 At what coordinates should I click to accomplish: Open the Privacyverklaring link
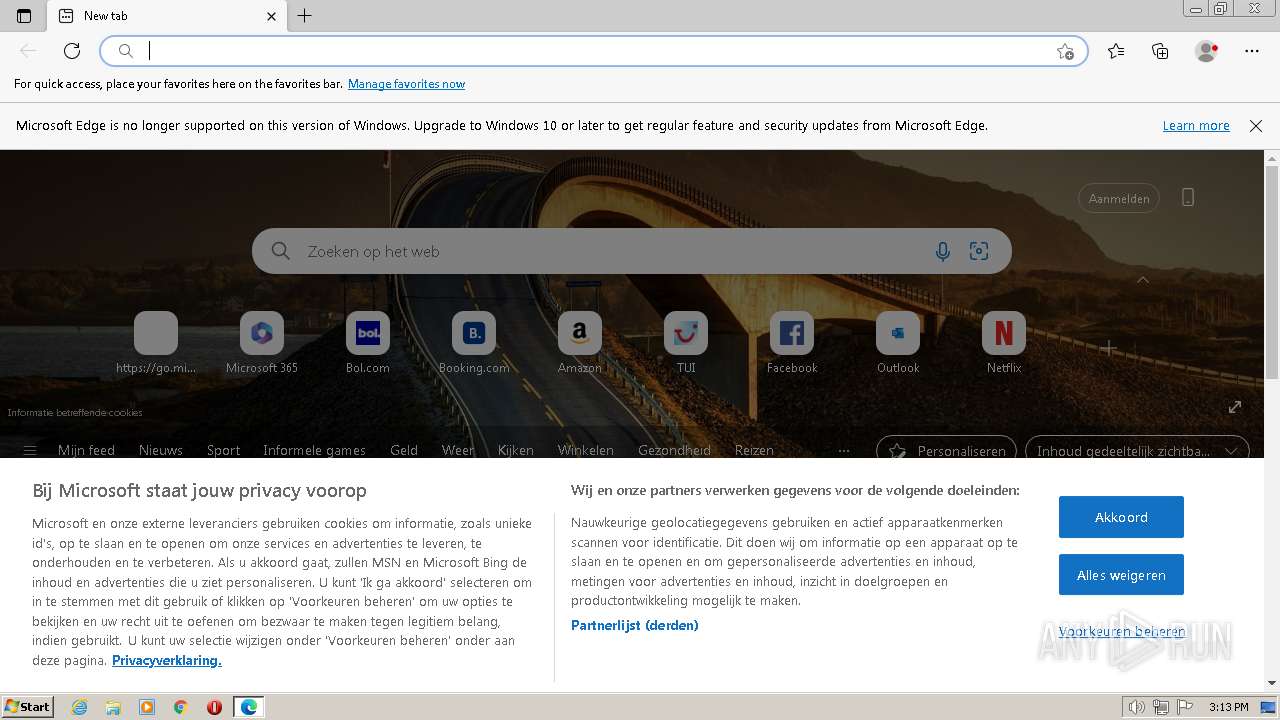[167, 660]
